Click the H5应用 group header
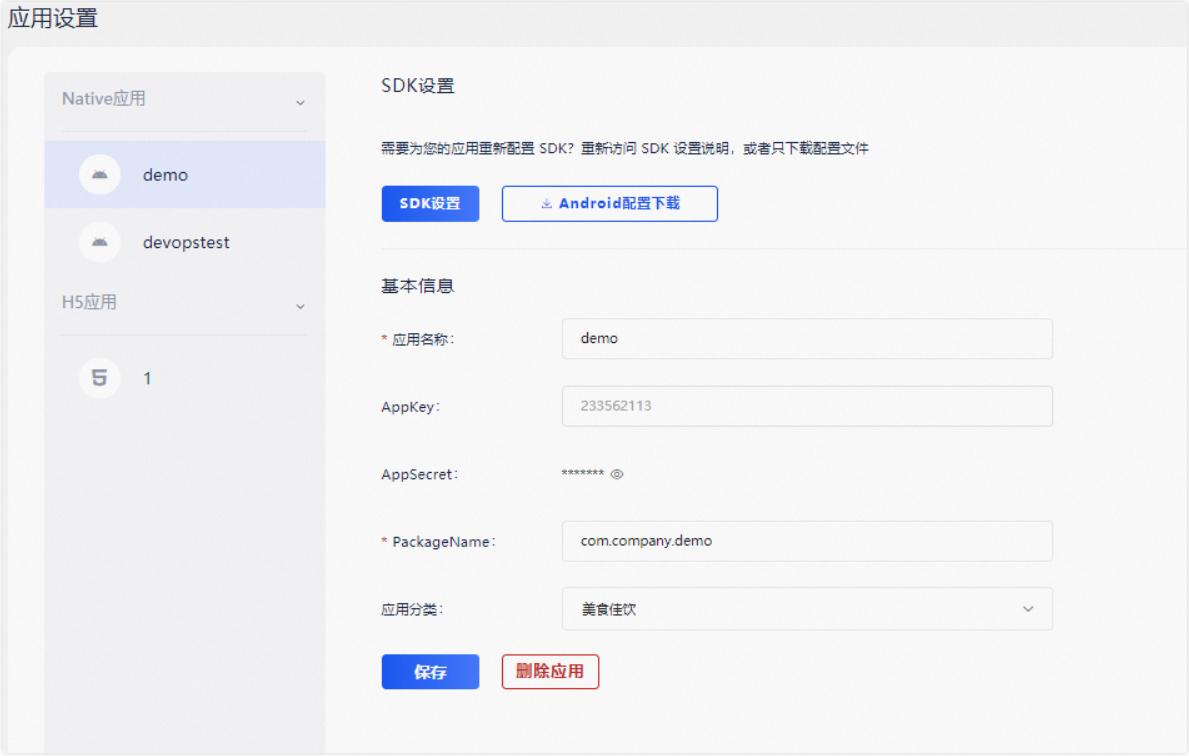This screenshot has height=756, width=1189. coord(89,303)
